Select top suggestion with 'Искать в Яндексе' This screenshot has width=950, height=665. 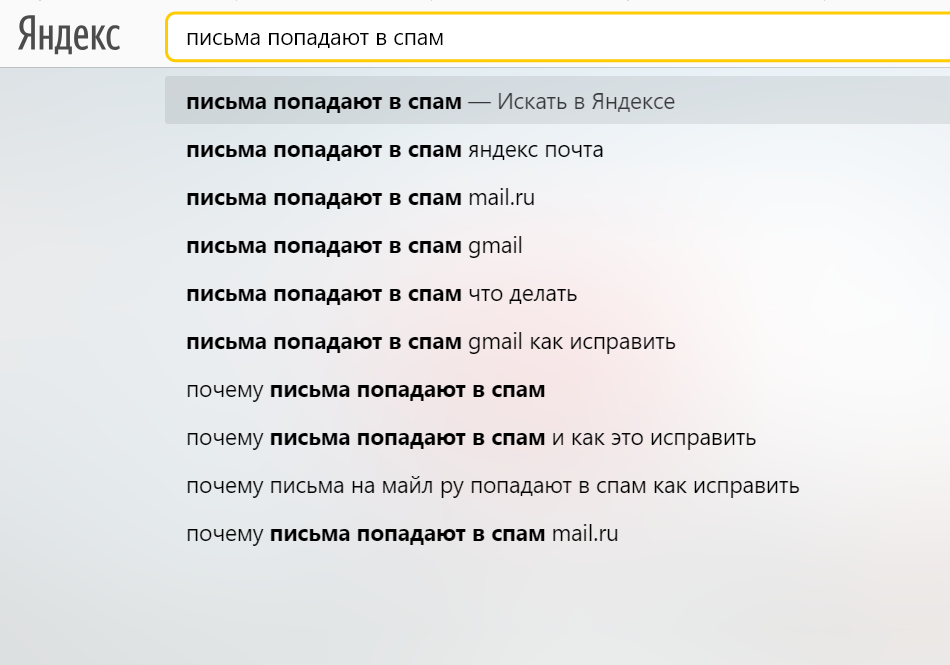430,102
